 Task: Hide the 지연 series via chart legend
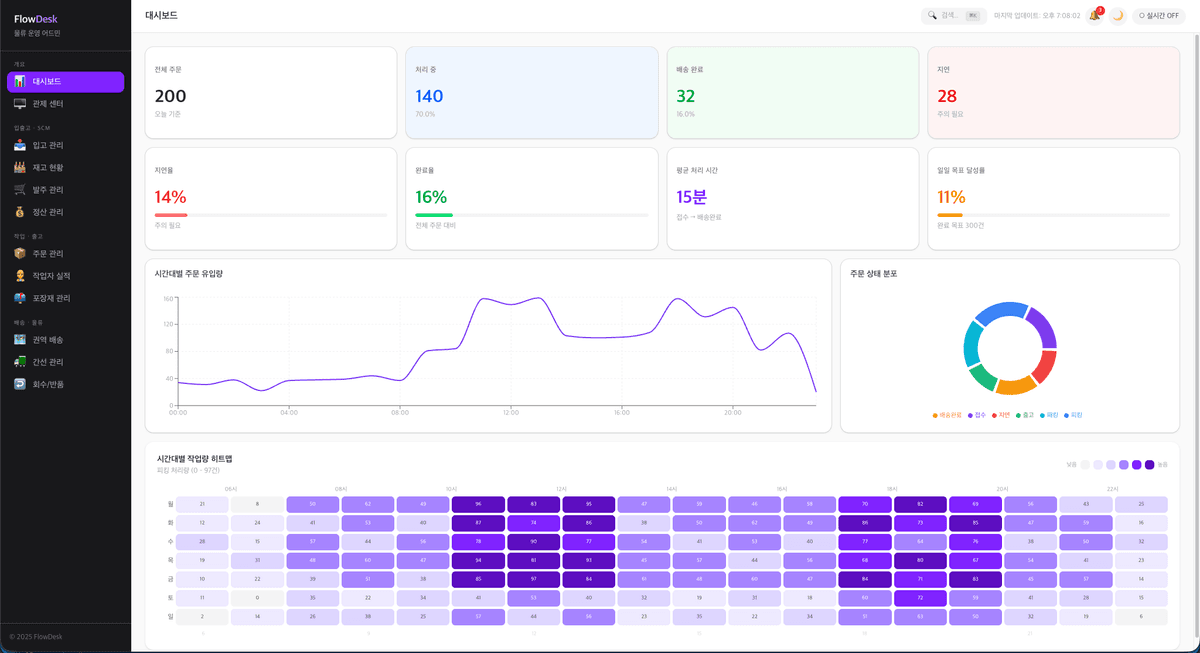(1001, 415)
